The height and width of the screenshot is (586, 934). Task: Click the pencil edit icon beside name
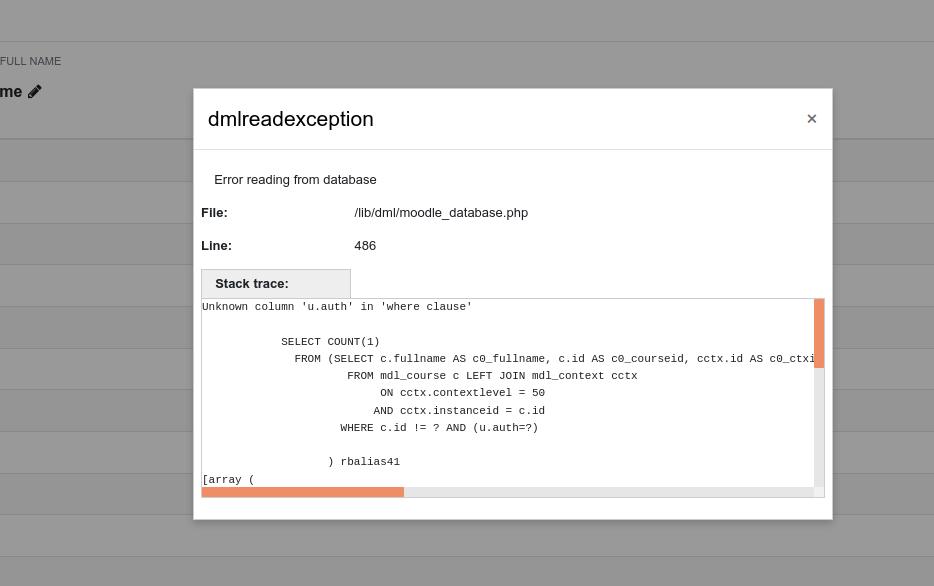click(35, 91)
